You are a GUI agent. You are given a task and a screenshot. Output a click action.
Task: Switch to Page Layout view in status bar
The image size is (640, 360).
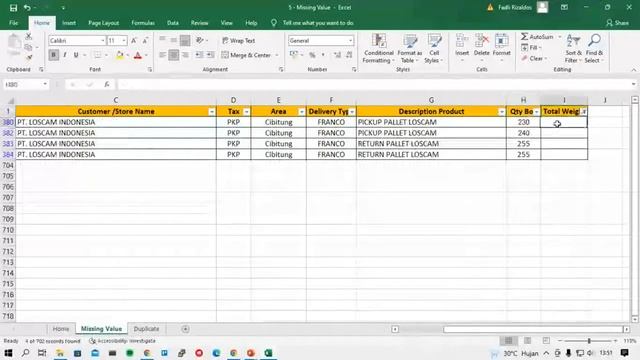click(x=527, y=340)
